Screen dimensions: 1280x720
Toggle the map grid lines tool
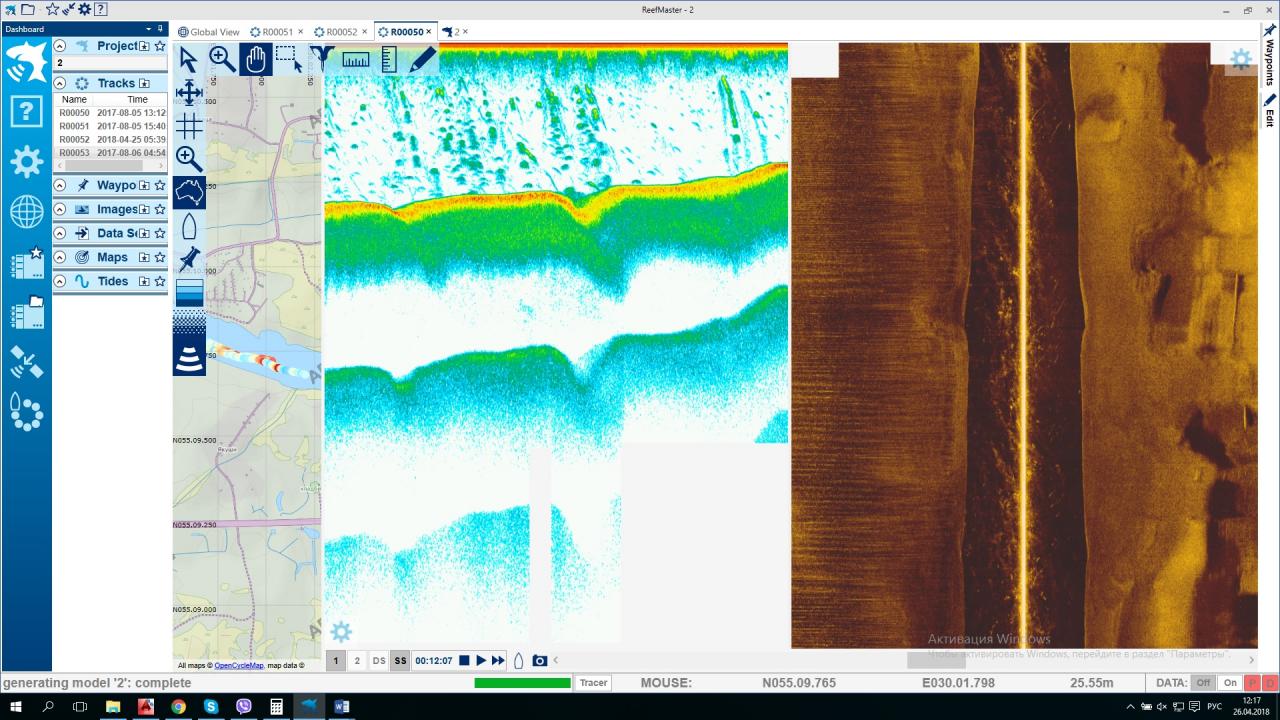point(189,126)
